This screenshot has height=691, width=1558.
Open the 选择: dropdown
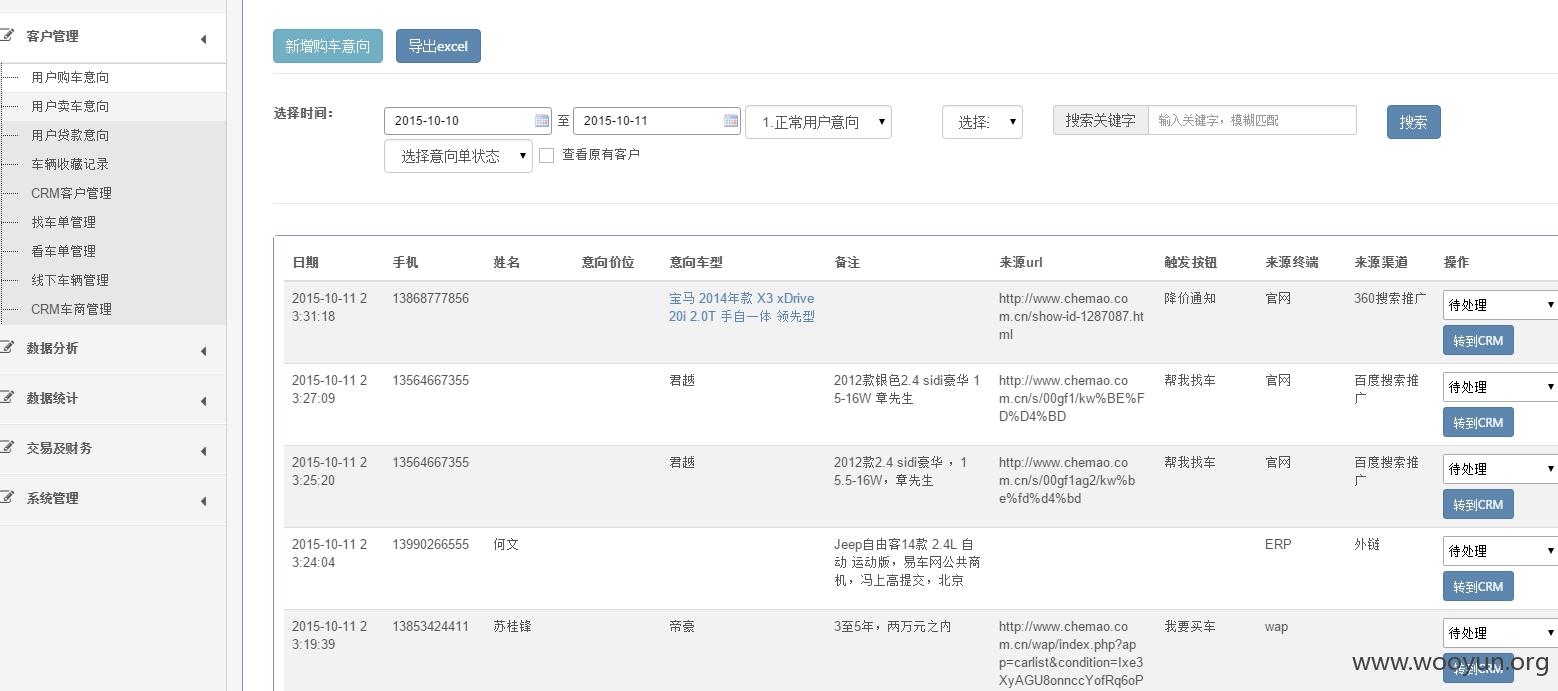click(982, 122)
